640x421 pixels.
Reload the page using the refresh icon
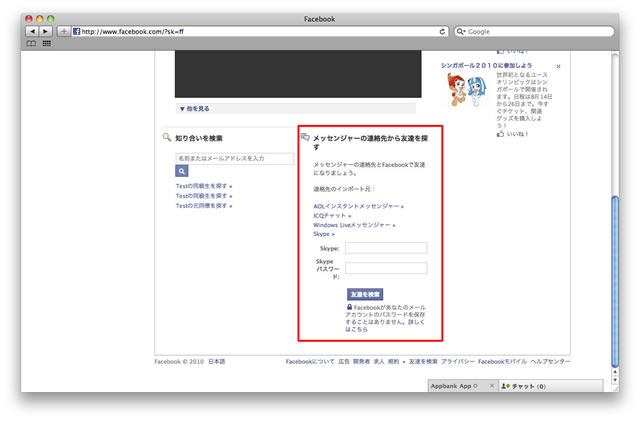(442, 31)
